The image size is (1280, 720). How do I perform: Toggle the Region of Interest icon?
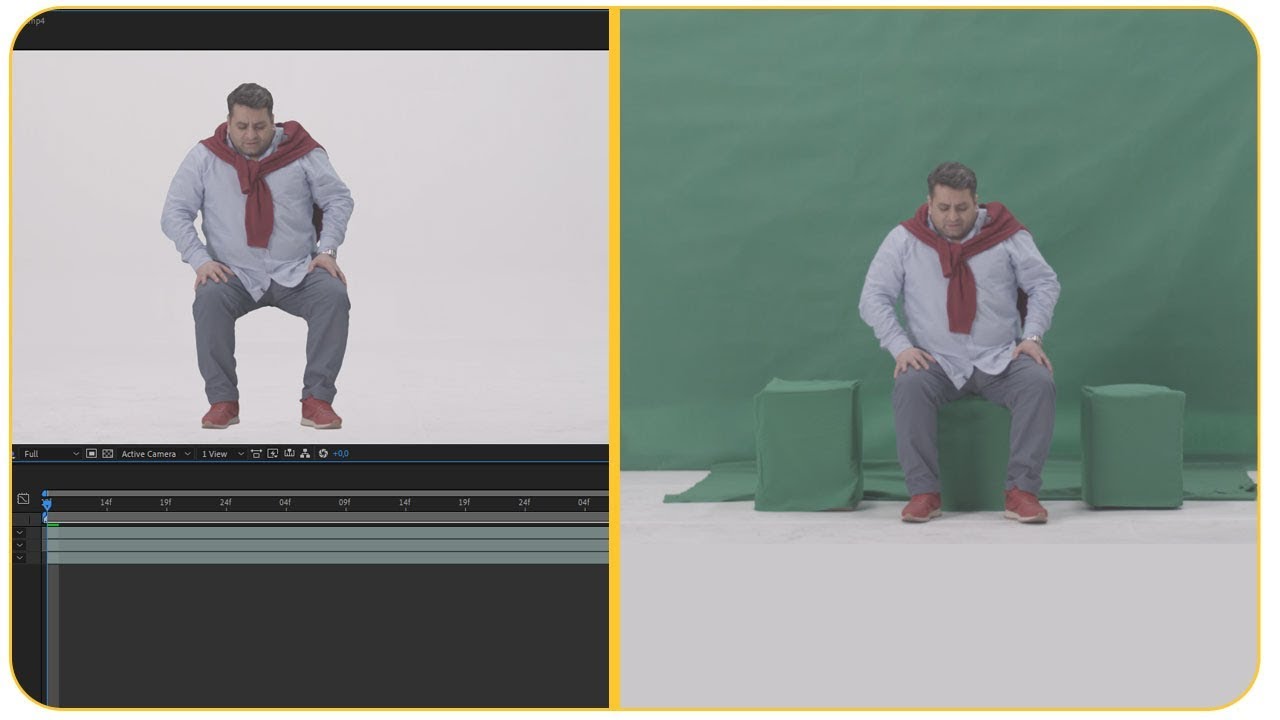tap(91, 454)
